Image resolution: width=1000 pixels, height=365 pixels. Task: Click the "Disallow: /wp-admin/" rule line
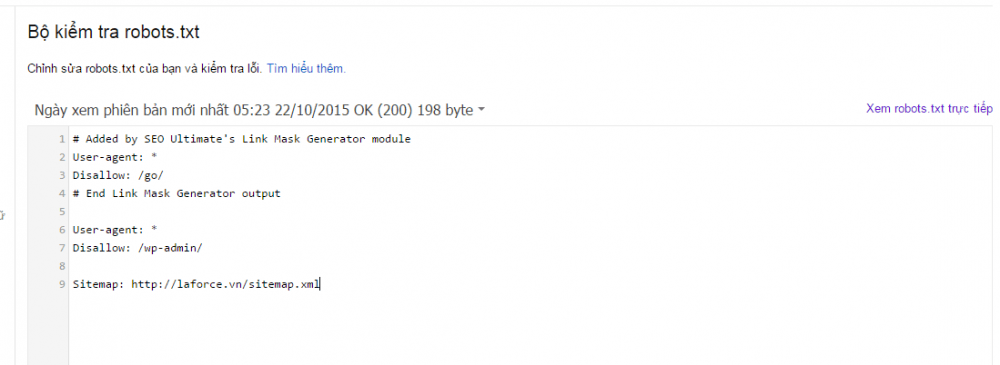(x=137, y=248)
